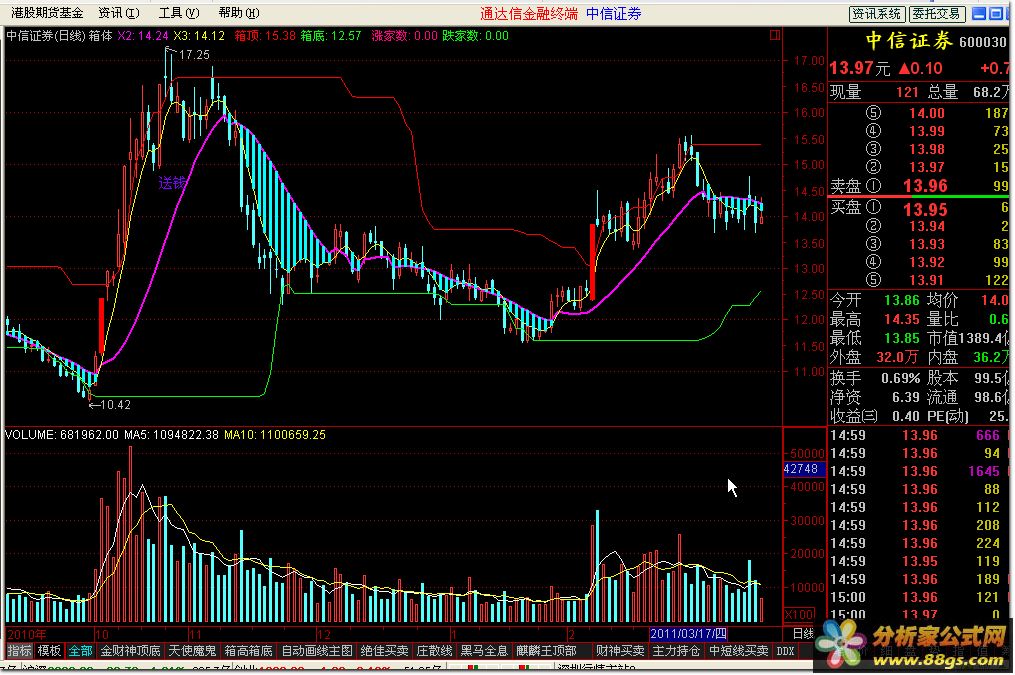Image resolution: width=1015 pixels, height=675 pixels.
Task: Switch to 天使魔鬼 indicator tab
Action: coord(192,650)
